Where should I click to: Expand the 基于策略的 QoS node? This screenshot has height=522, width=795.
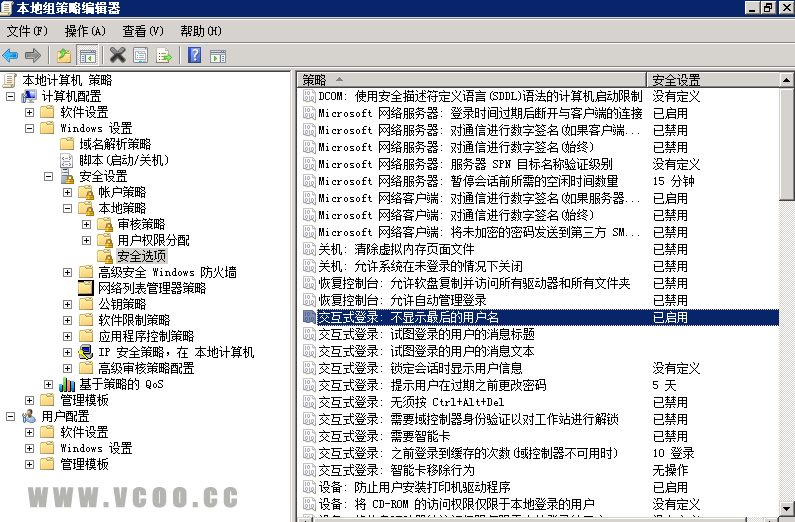[48, 384]
